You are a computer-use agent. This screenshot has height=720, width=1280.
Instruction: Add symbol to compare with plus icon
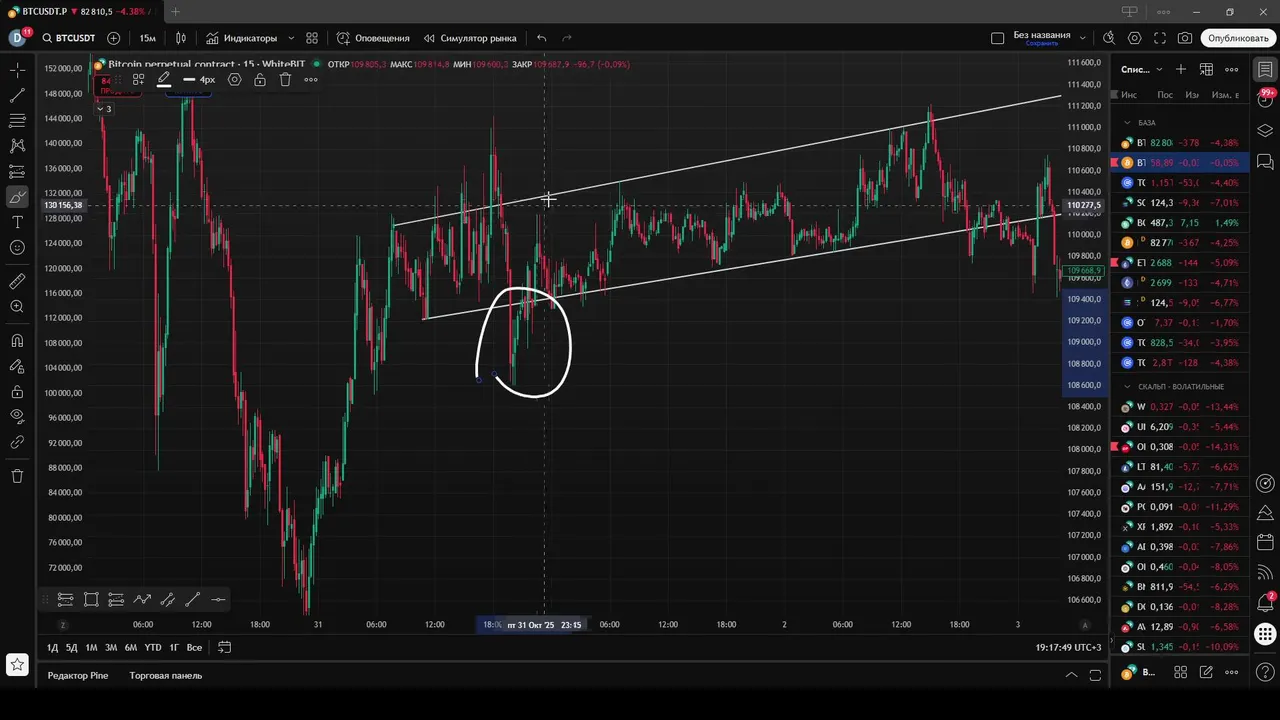[114, 38]
